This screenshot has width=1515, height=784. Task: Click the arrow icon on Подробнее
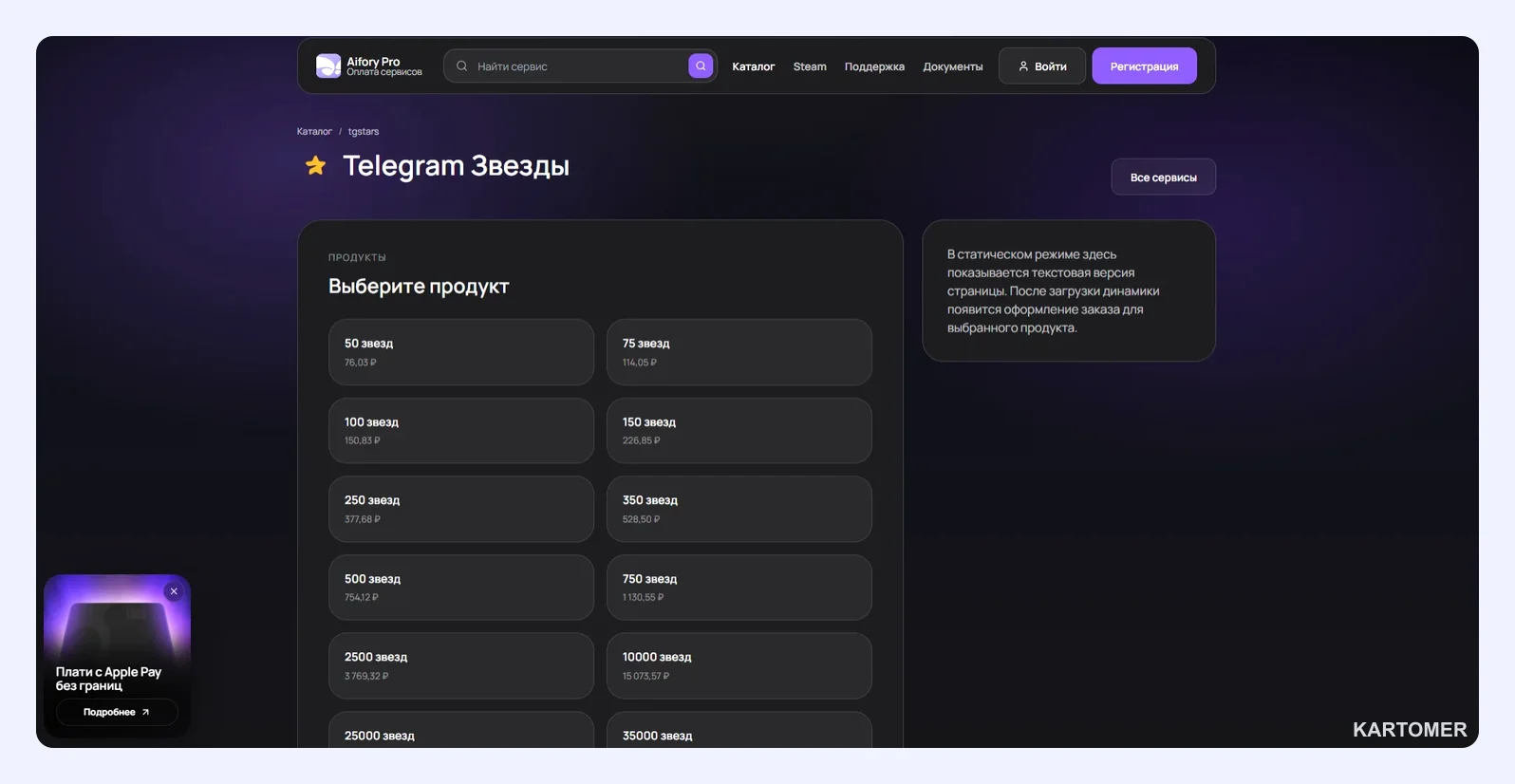pyautogui.click(x=145, y=712)
